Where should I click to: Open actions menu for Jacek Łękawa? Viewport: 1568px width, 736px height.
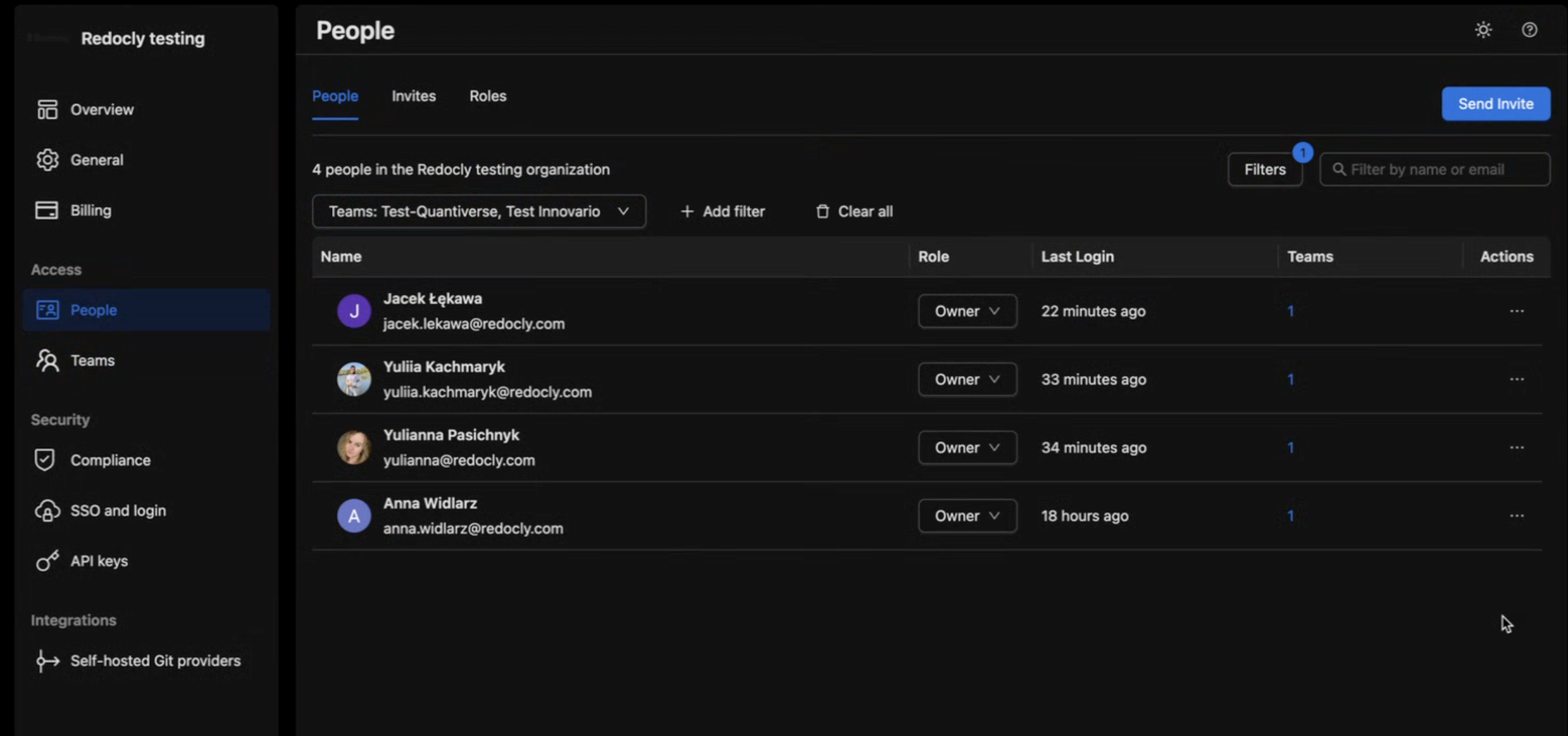(1517, 311)
